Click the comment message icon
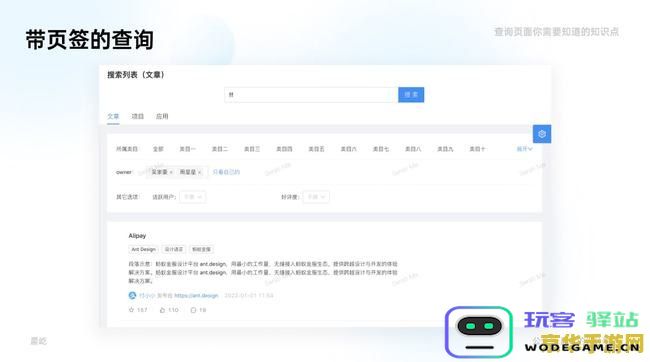650x362 pixels. pyautogui.click(x=193, y=310)
